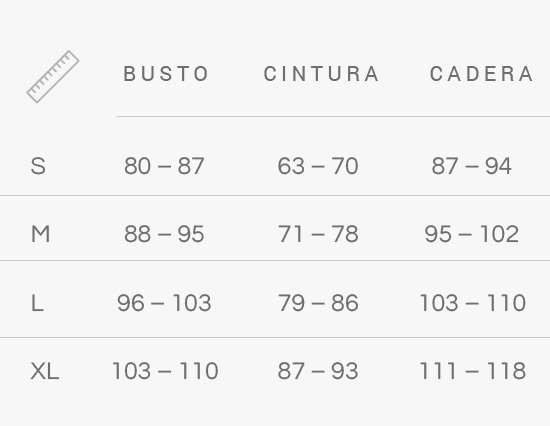Click the XL size row label
This screenshot has height=426, width=550.
coord(45,371)
